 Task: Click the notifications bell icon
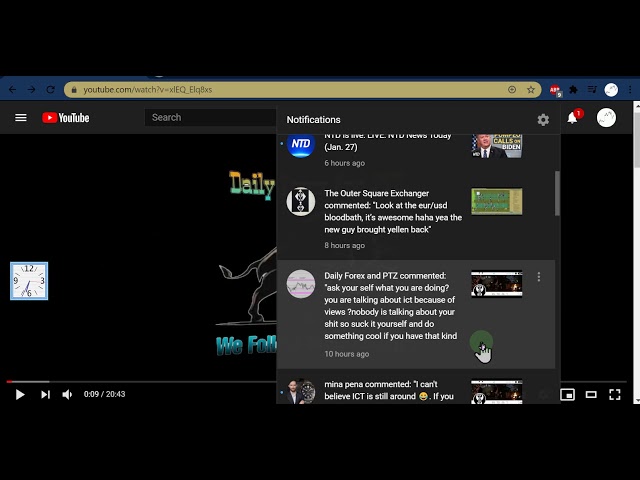(573, 118)
